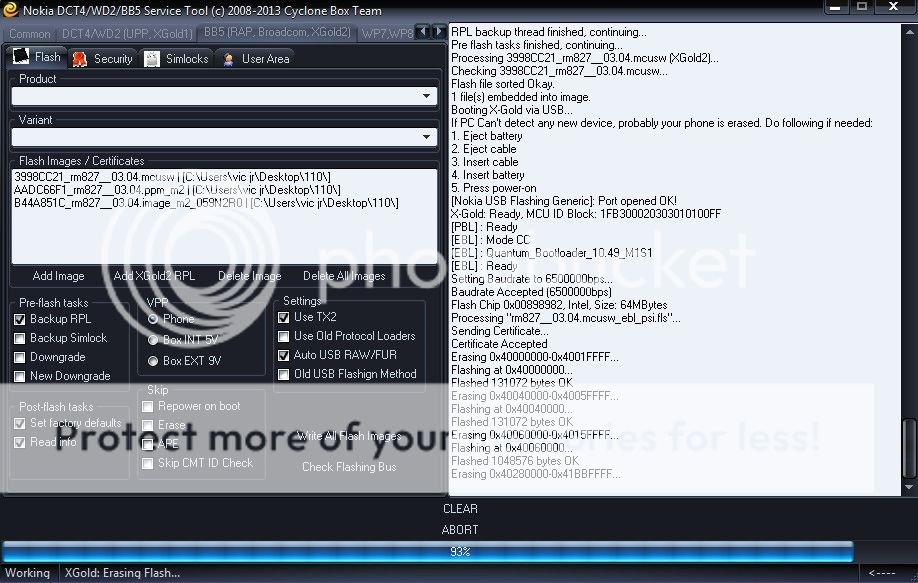
Task: Open the DCT4/WD2 (UPP, XGold1) tab
Action: pos(127,34)
